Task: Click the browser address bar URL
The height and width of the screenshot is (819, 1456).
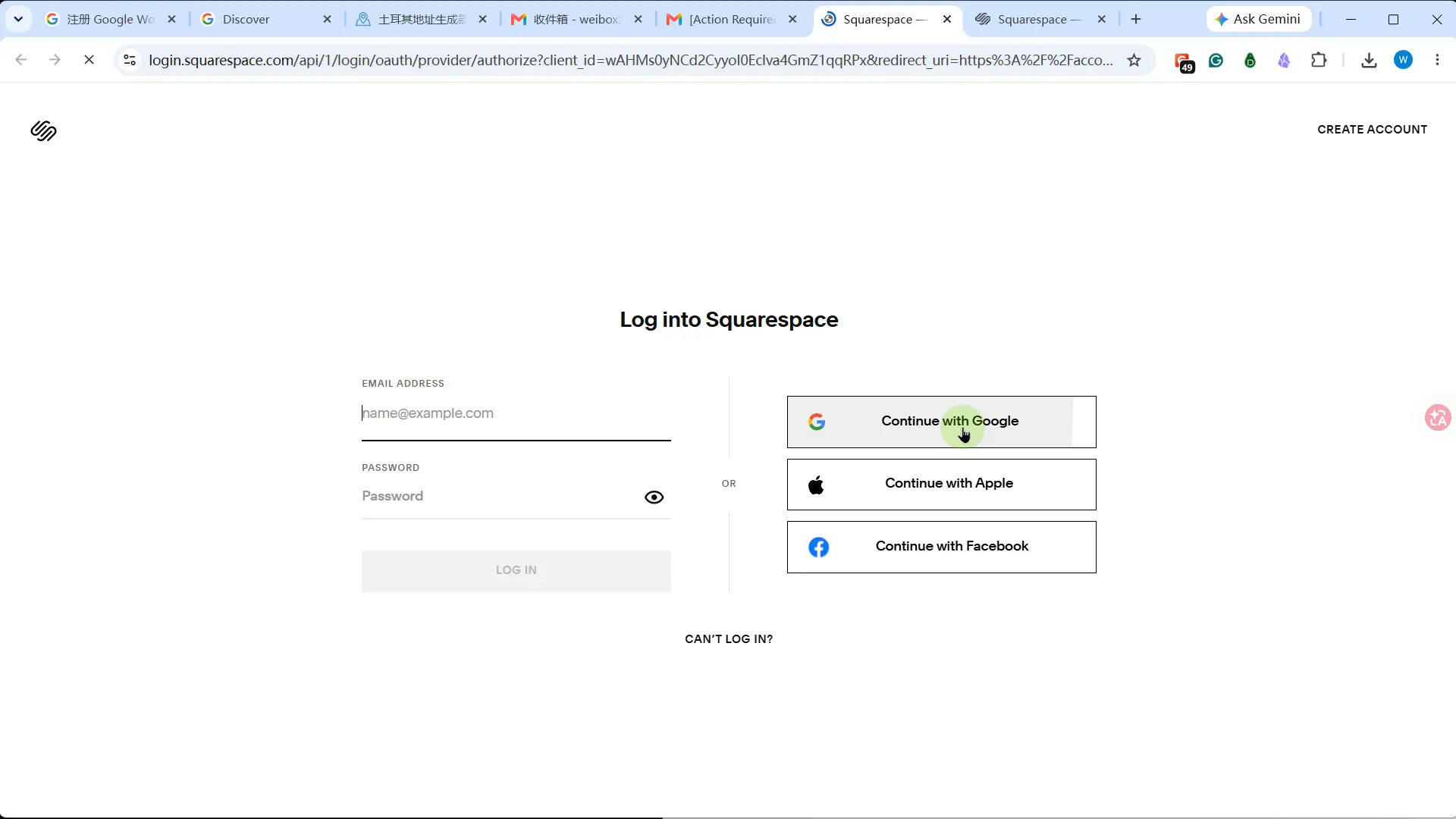Action: pos(631,60)
